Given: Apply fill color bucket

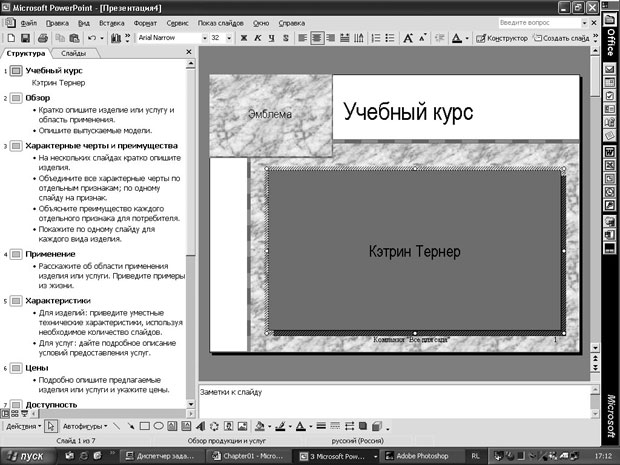Looking at the screenshot, I should coord(260,426).
